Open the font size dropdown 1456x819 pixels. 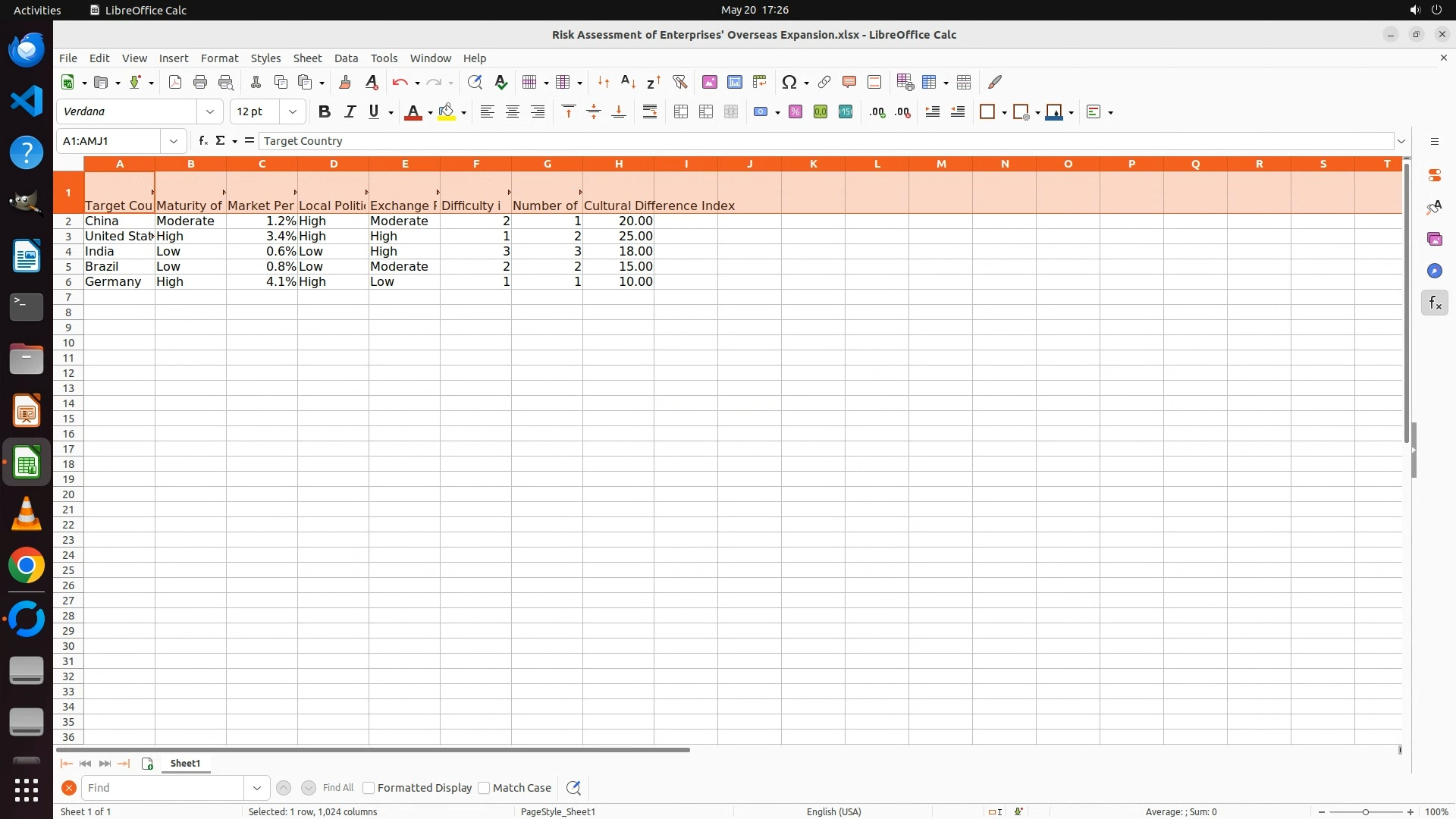click(293, 112)
